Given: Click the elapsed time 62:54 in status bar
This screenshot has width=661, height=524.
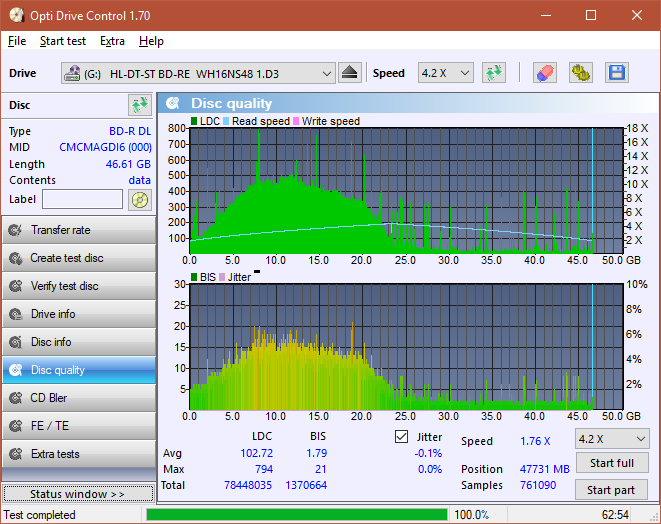Looking at the screenshot, I should (615, 515).
